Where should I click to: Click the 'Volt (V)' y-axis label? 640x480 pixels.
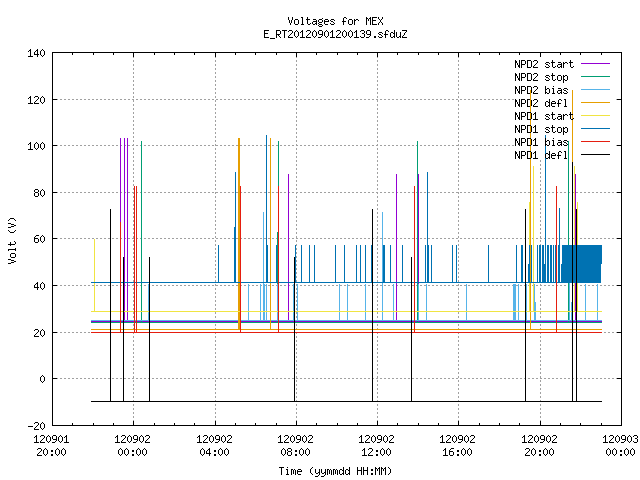[x=12, y=240]
